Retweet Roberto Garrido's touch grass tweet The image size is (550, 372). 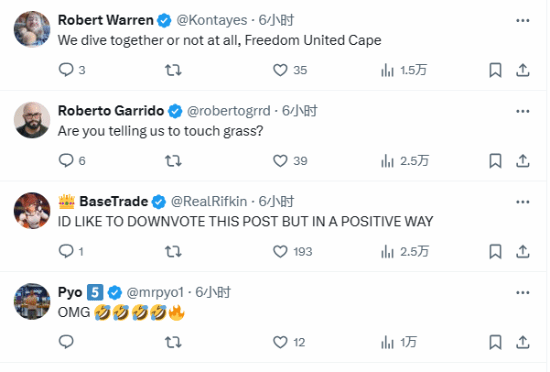173,161
